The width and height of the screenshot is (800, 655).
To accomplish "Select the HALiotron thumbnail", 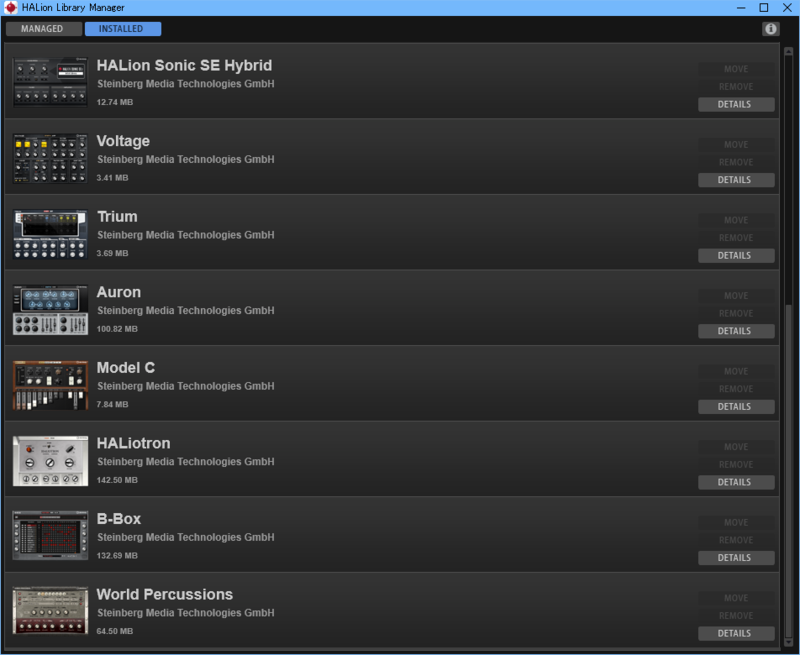I will 50,460.
